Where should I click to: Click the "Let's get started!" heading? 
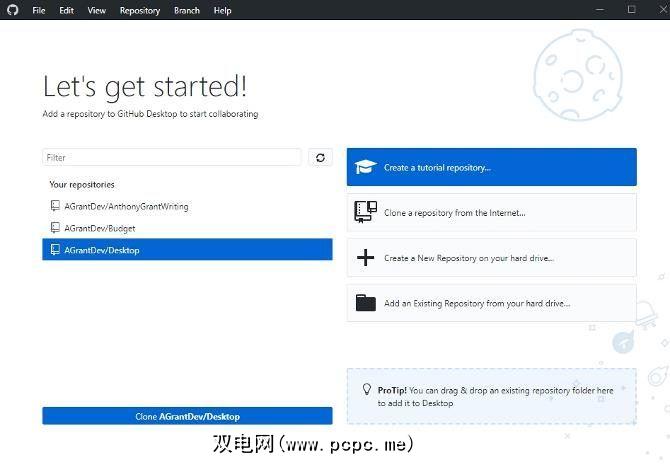[145, 87]
